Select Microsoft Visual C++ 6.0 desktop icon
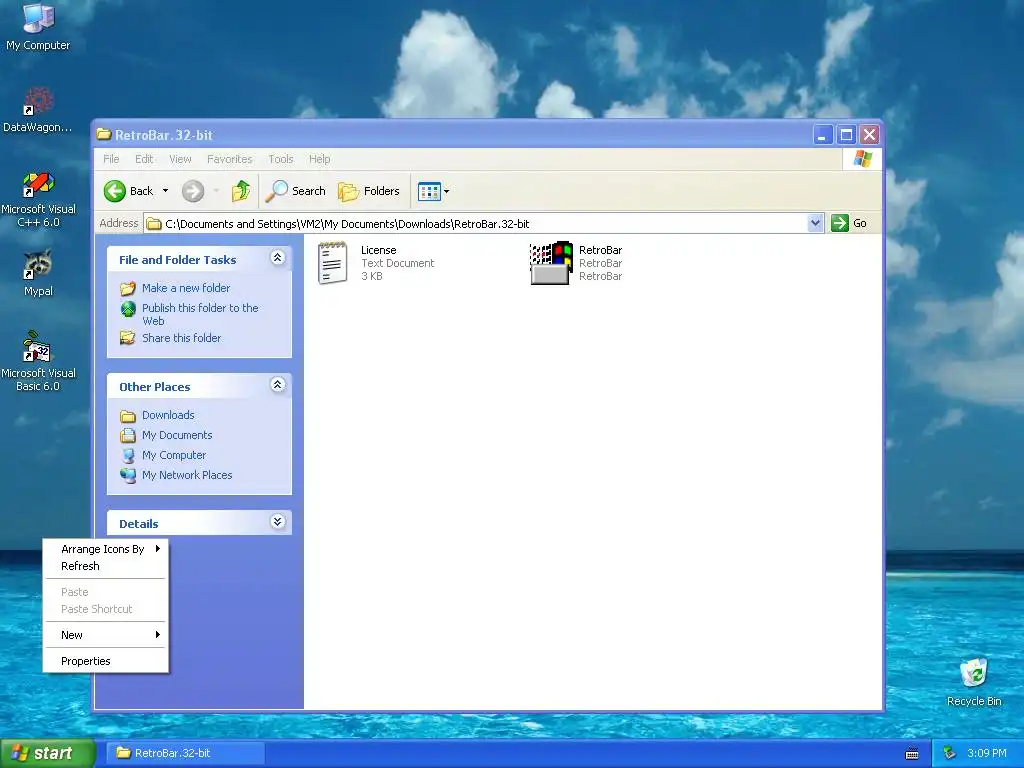 click(38, 199)
